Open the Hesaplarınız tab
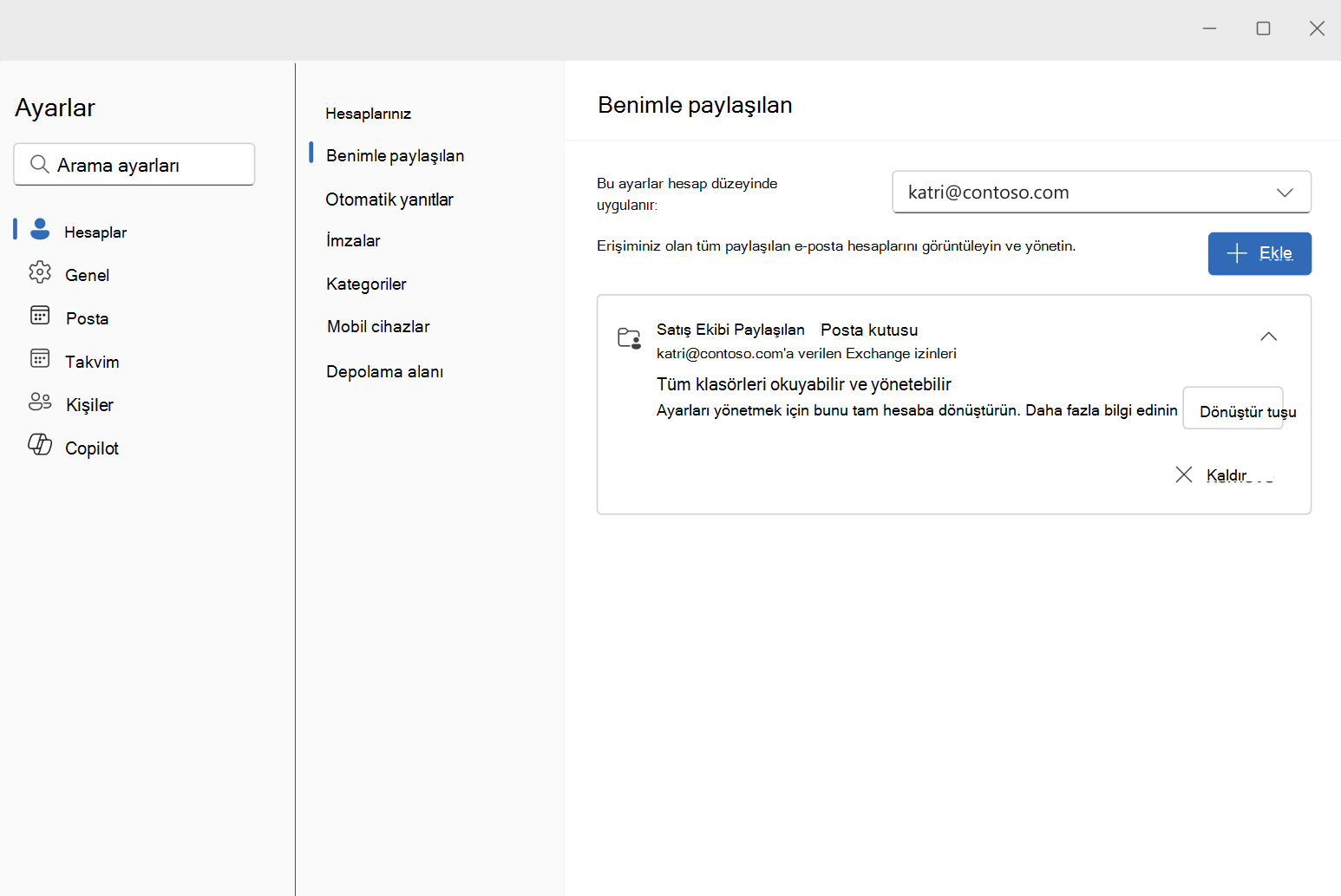Viewport: 1341px width, 896px height. (369, 114)
